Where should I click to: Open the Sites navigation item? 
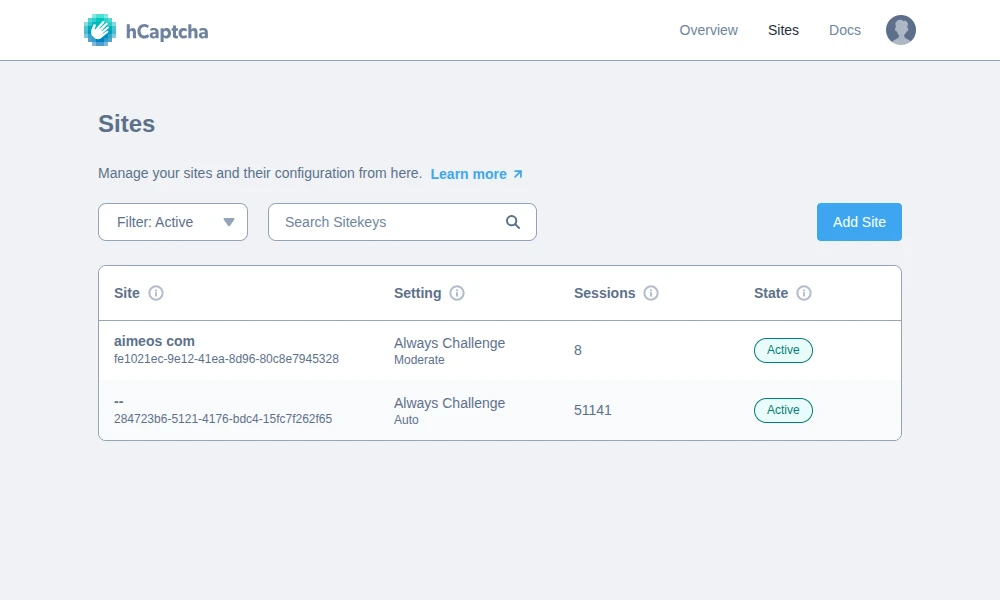pyautogui.click(x=783, y=30)
